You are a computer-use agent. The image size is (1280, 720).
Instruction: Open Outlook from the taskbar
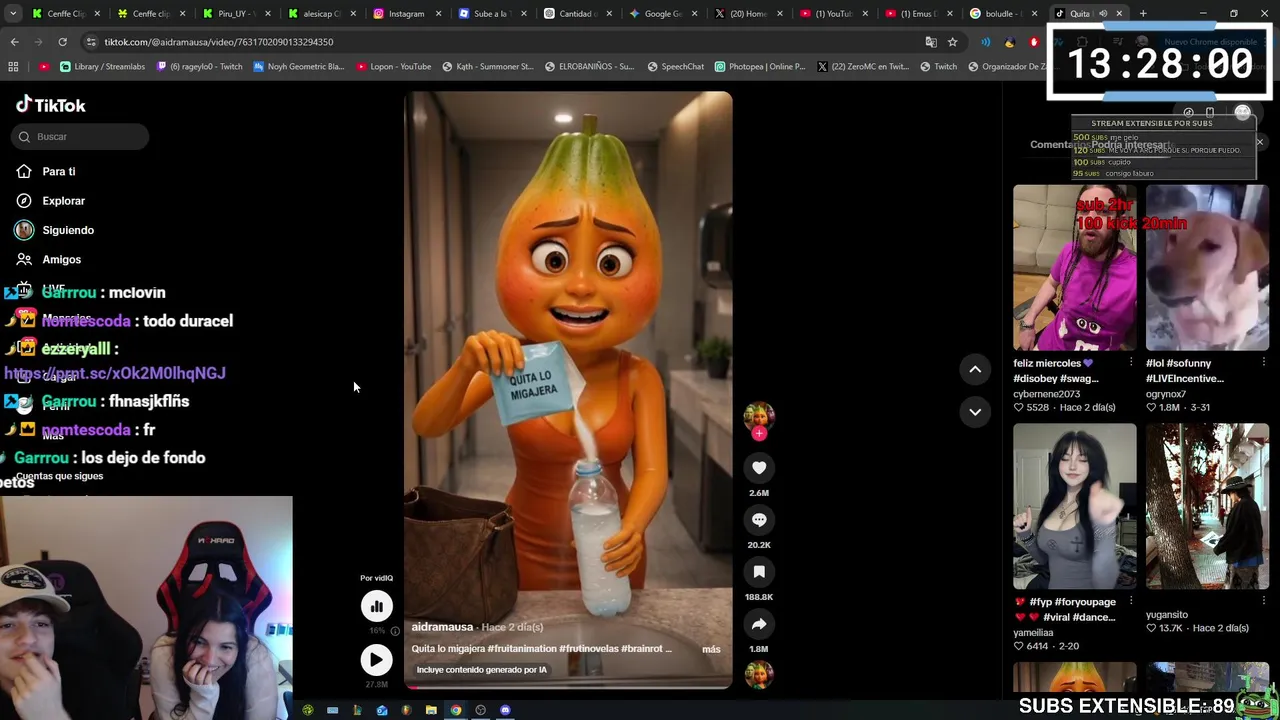point(382,710)
